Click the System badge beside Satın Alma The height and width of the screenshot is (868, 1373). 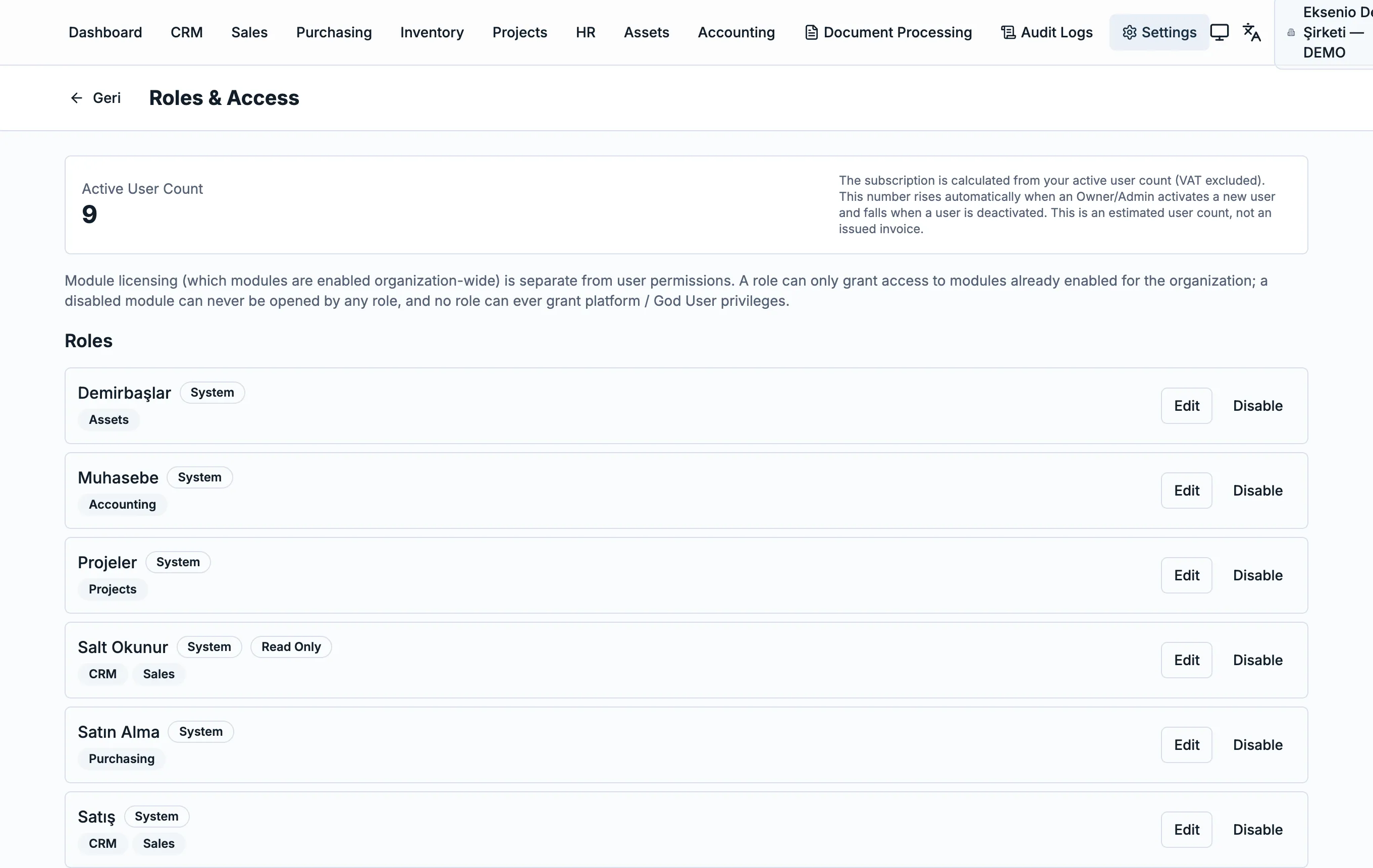tap(201, 732)
